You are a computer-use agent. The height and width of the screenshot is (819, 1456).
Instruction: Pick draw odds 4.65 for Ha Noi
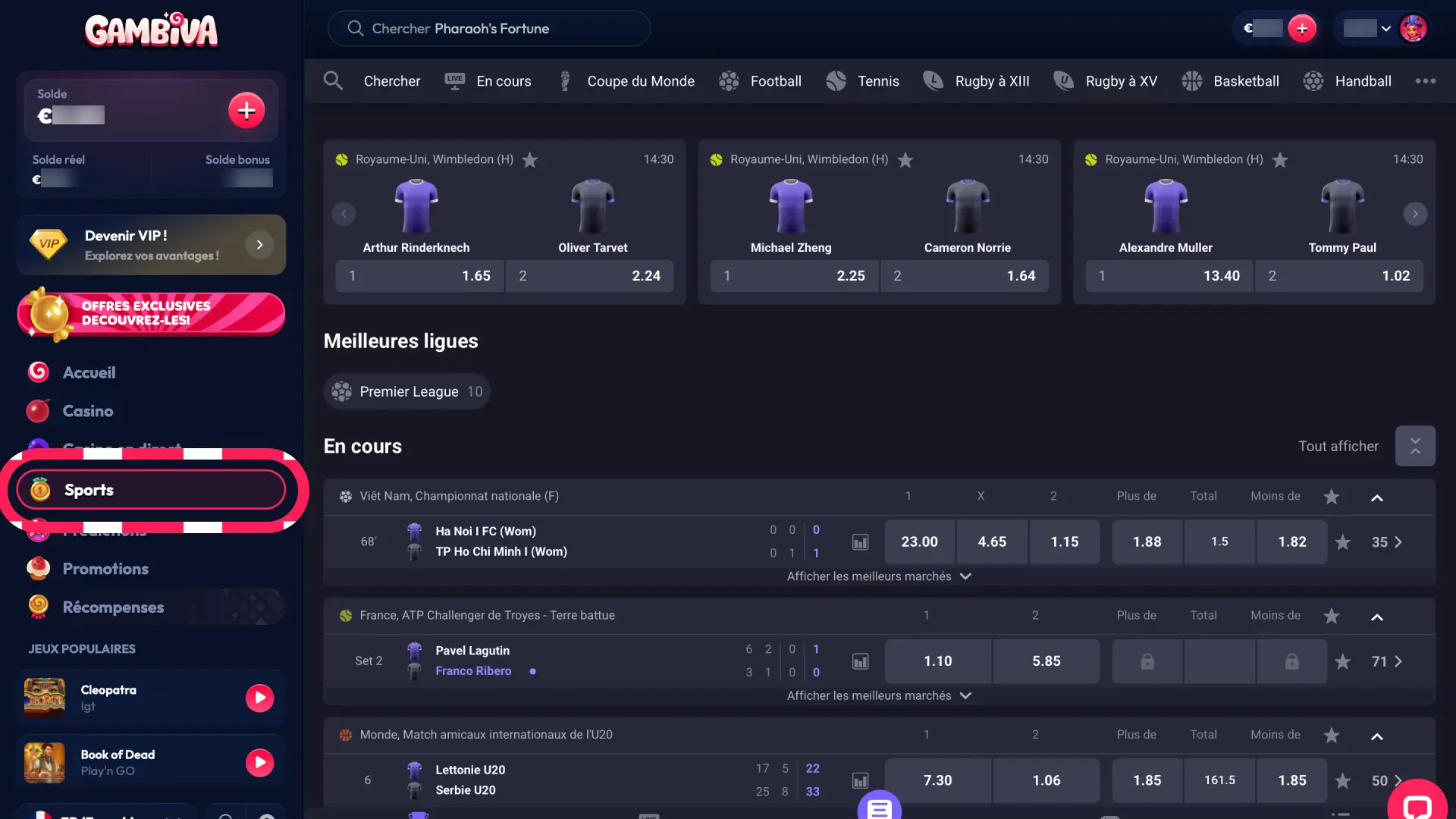[992, 542]
